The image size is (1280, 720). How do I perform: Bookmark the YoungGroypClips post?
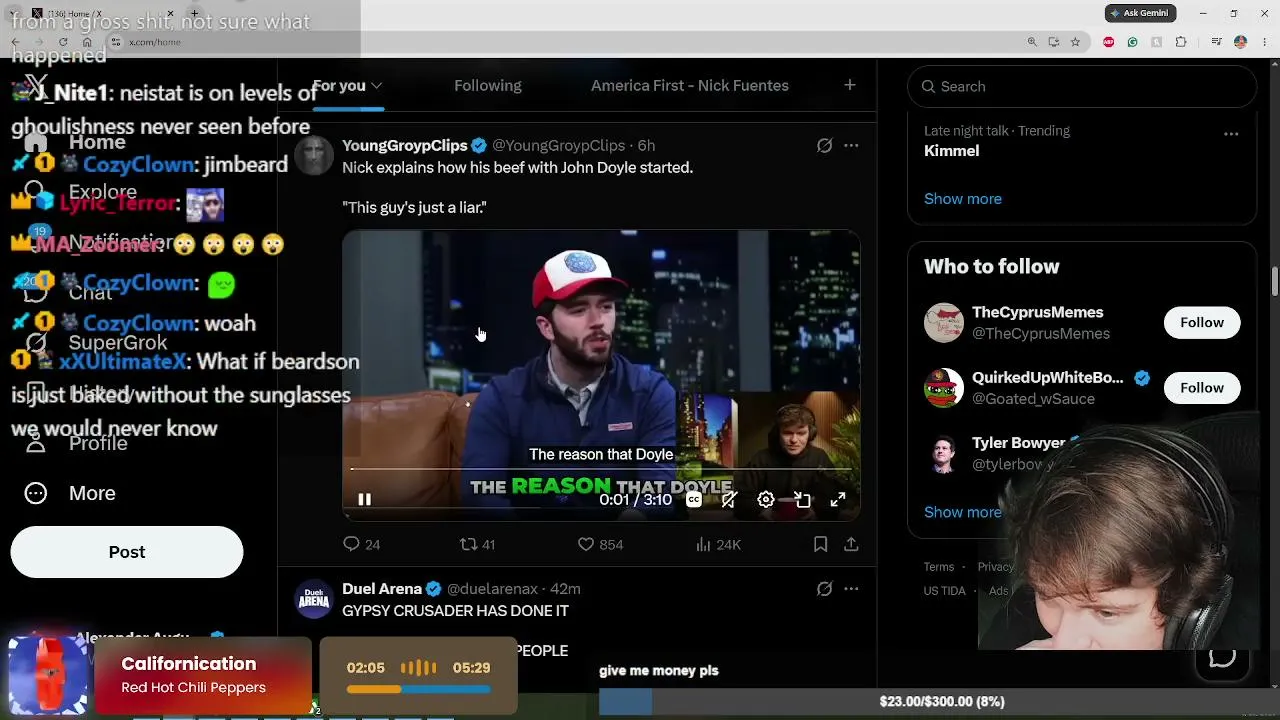click(x=820, y=544)
